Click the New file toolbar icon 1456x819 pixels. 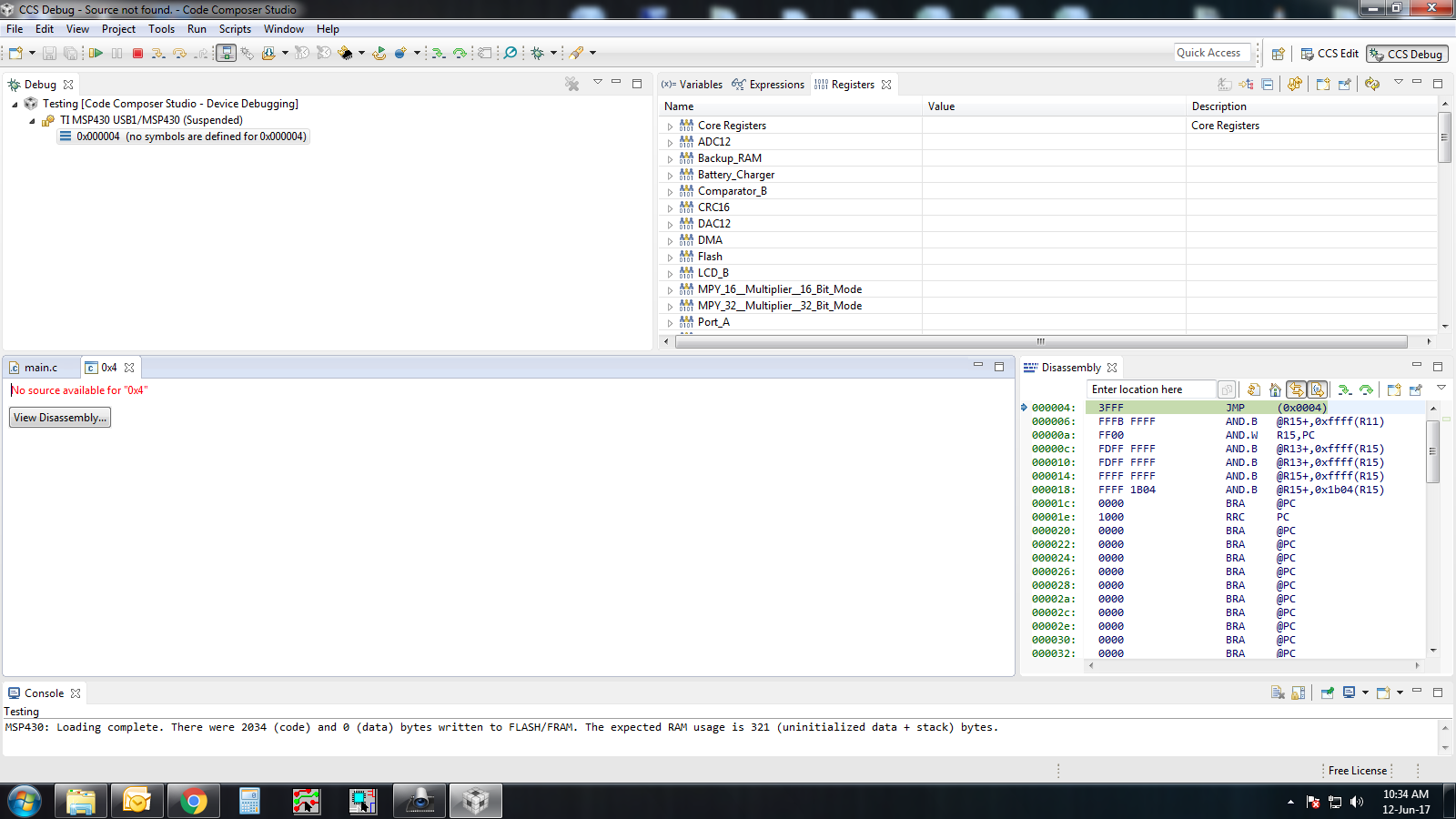click(15, 53)
